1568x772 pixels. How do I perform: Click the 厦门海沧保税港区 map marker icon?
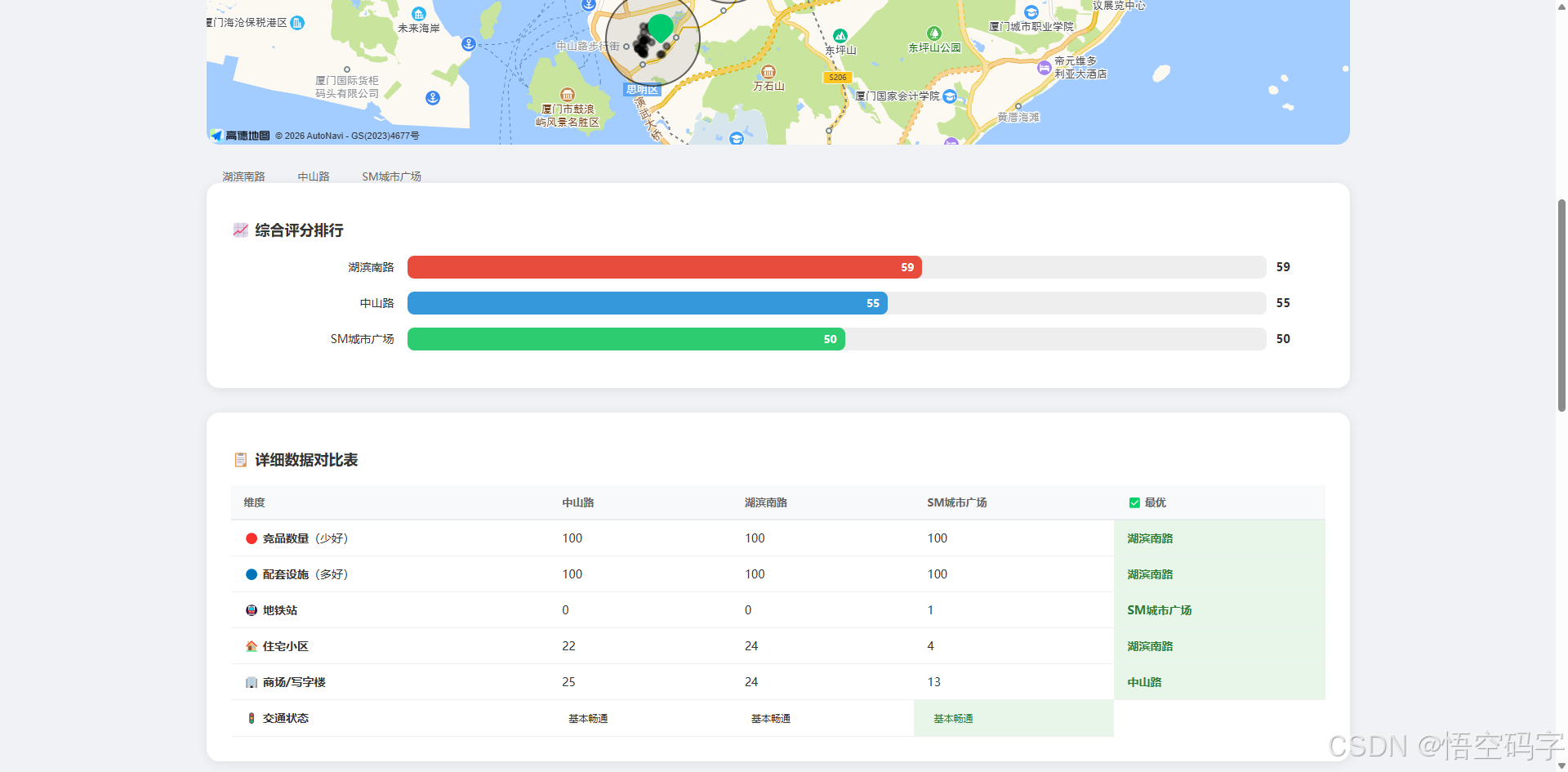pyautogui.click(x=297, y=23)
